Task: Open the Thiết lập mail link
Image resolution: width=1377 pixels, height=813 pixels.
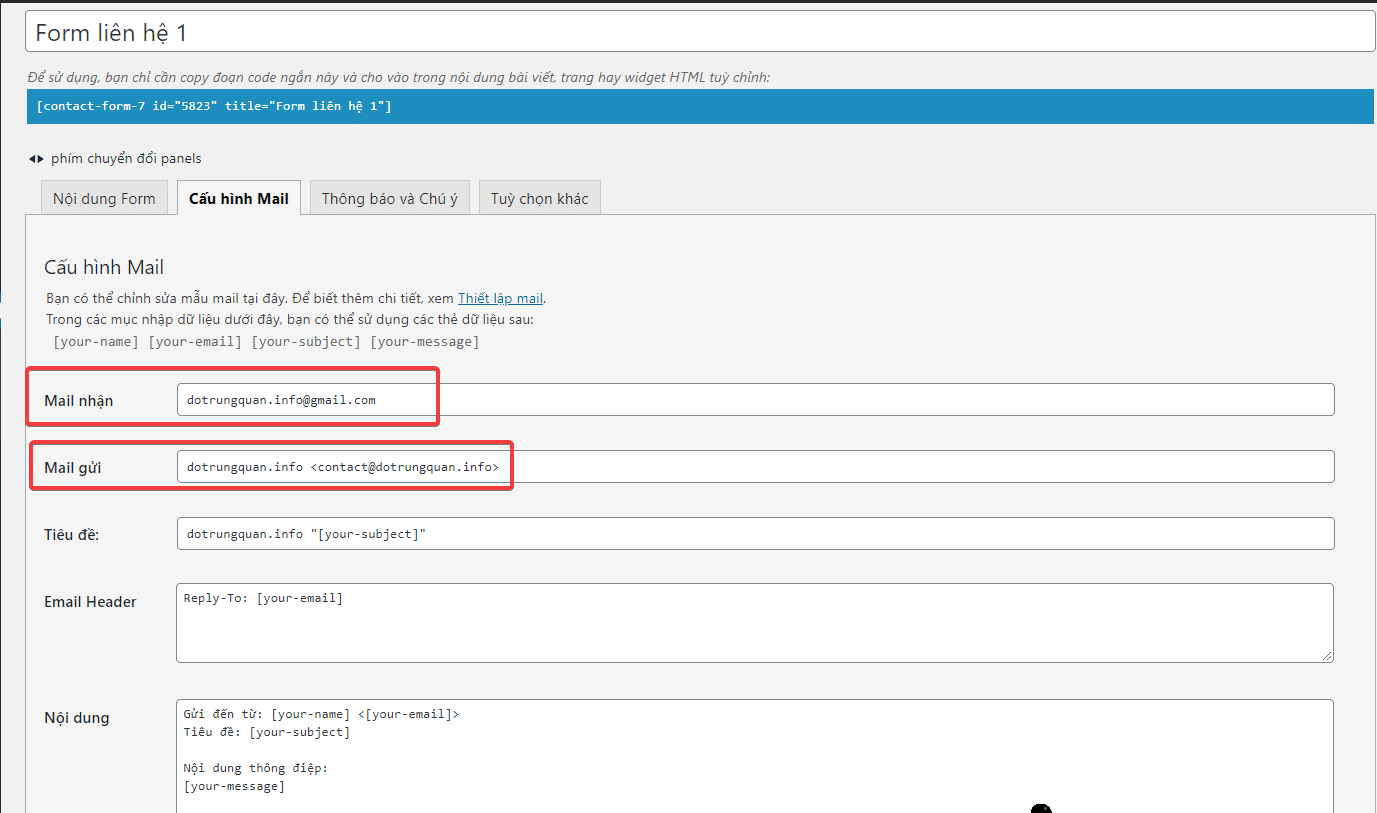Action: (x=500, y=298)
